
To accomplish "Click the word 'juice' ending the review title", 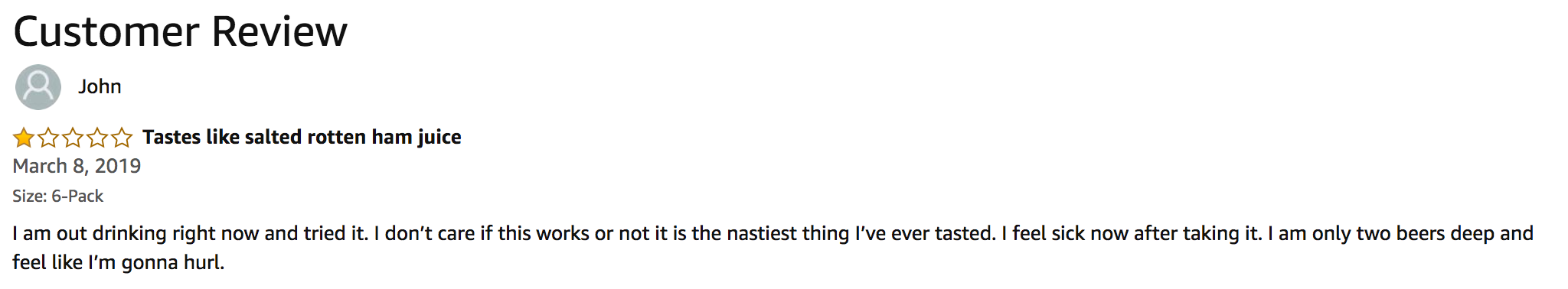I will pos(439,138).
